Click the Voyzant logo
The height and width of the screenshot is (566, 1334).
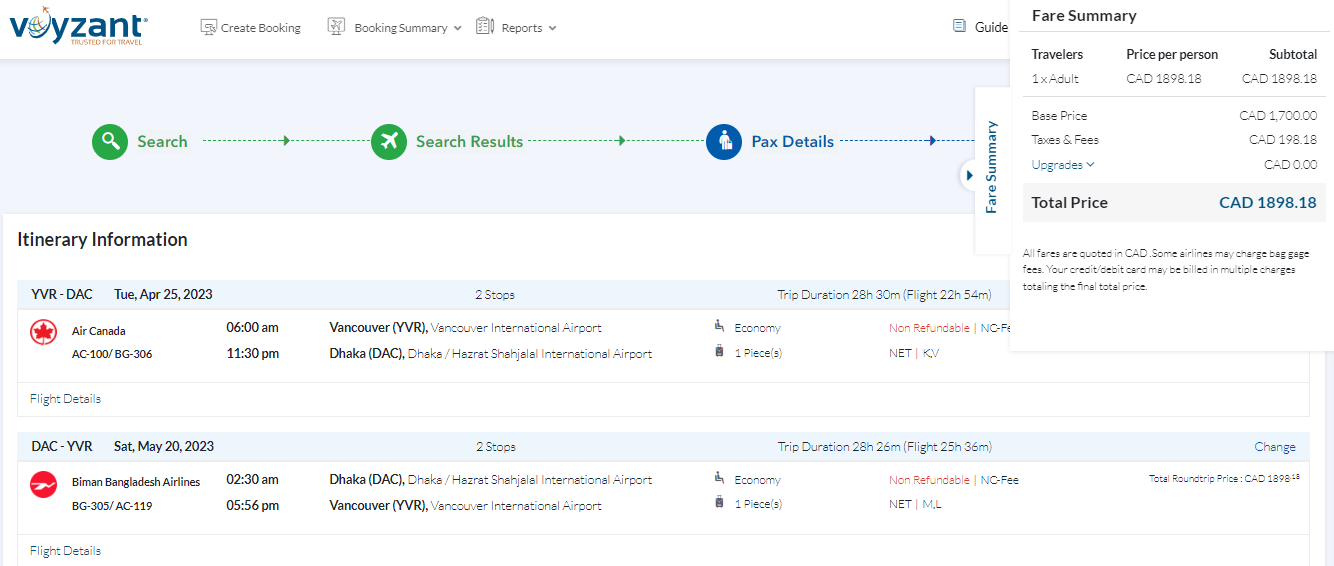coord(78,27)
